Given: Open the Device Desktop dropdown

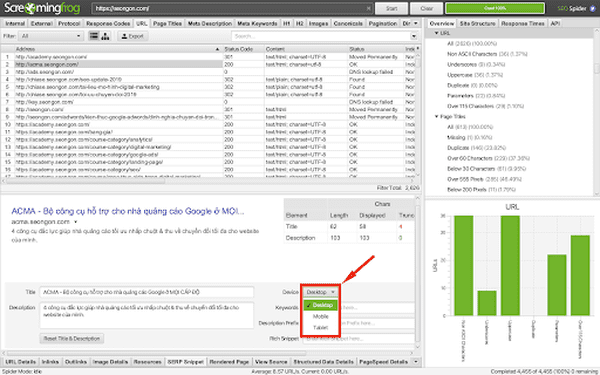Looking at the screenshot, I should (x=321, y=292).
